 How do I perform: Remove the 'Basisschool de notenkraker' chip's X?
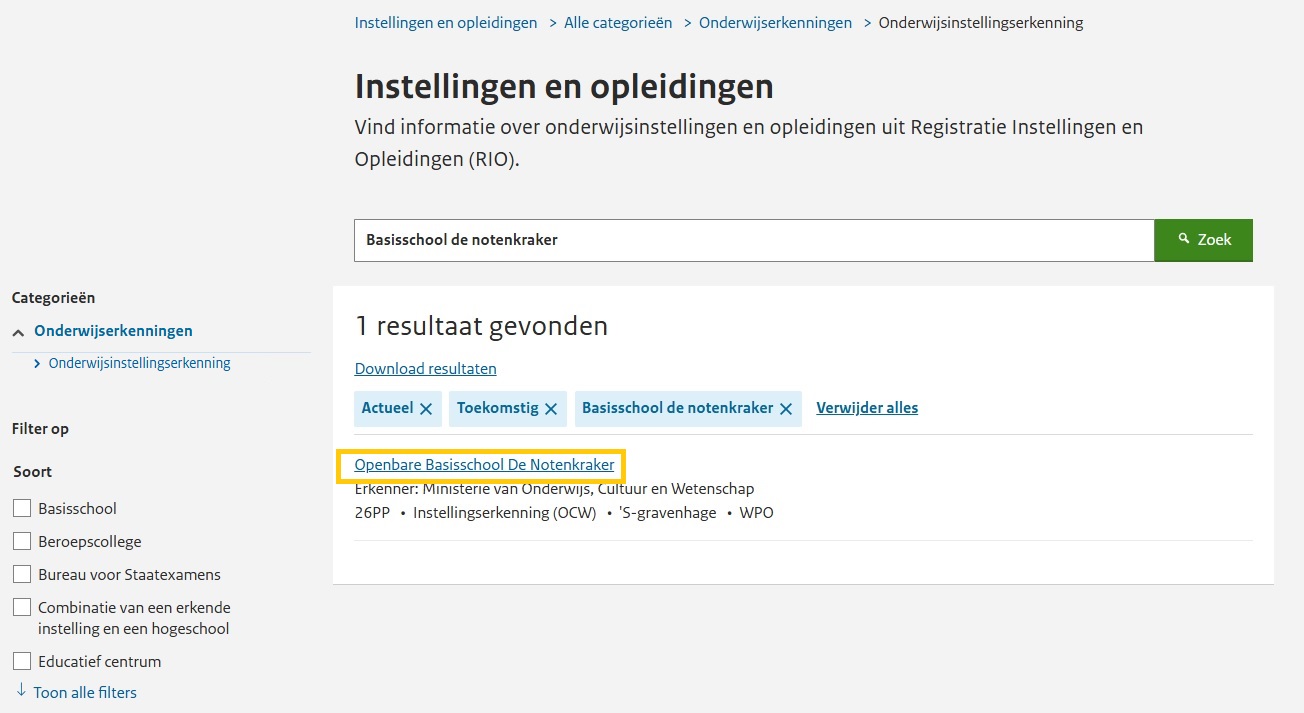[x=786, y=409]
